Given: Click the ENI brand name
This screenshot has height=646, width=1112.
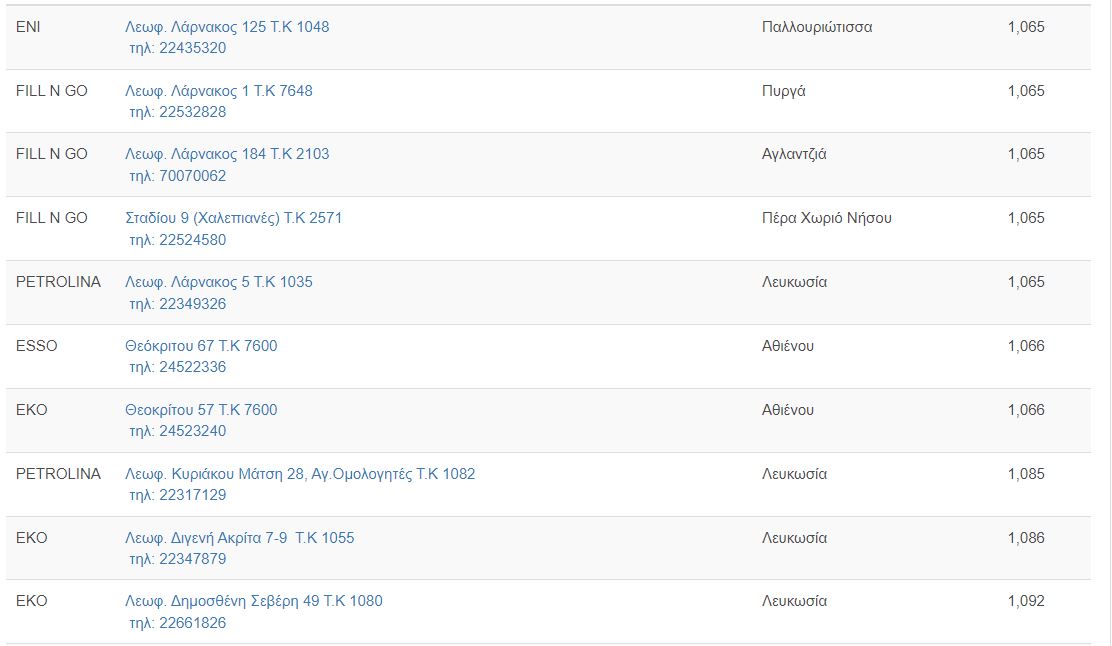Looking at the screenshot, I should [28, 27].
